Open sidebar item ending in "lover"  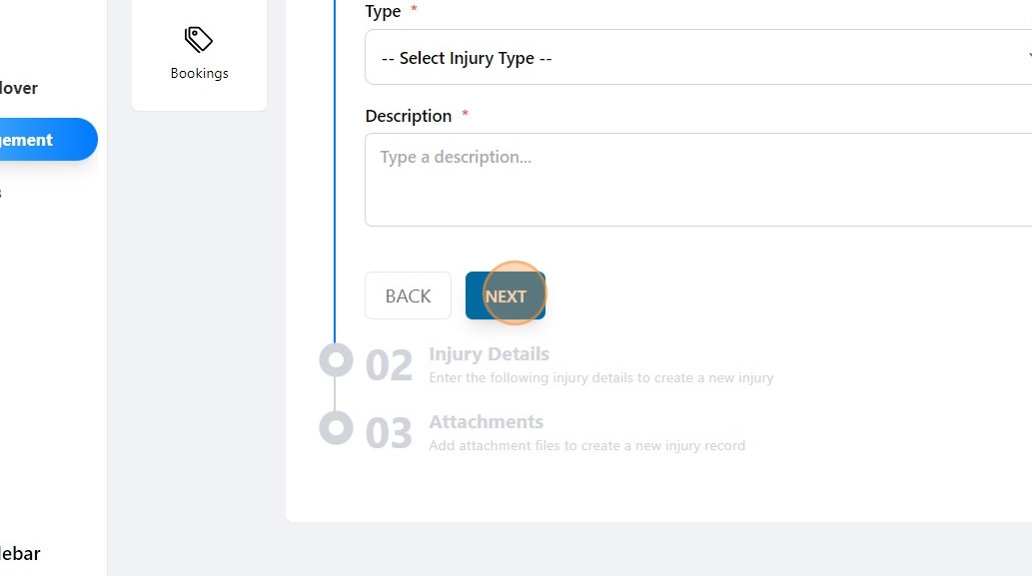coord(19,88)
